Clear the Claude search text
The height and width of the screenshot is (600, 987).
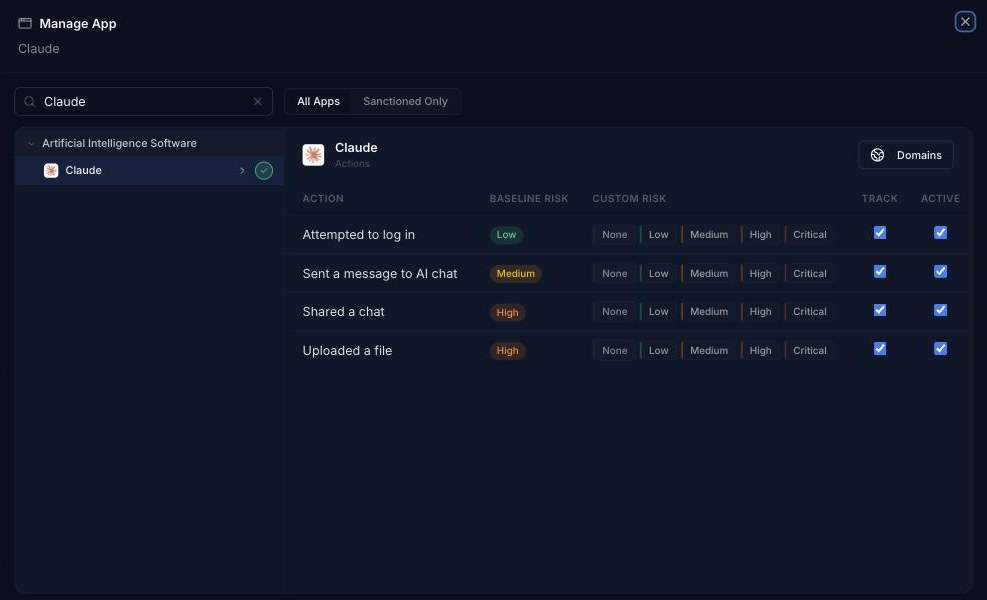pyautogui.click(x=257, y=101)
